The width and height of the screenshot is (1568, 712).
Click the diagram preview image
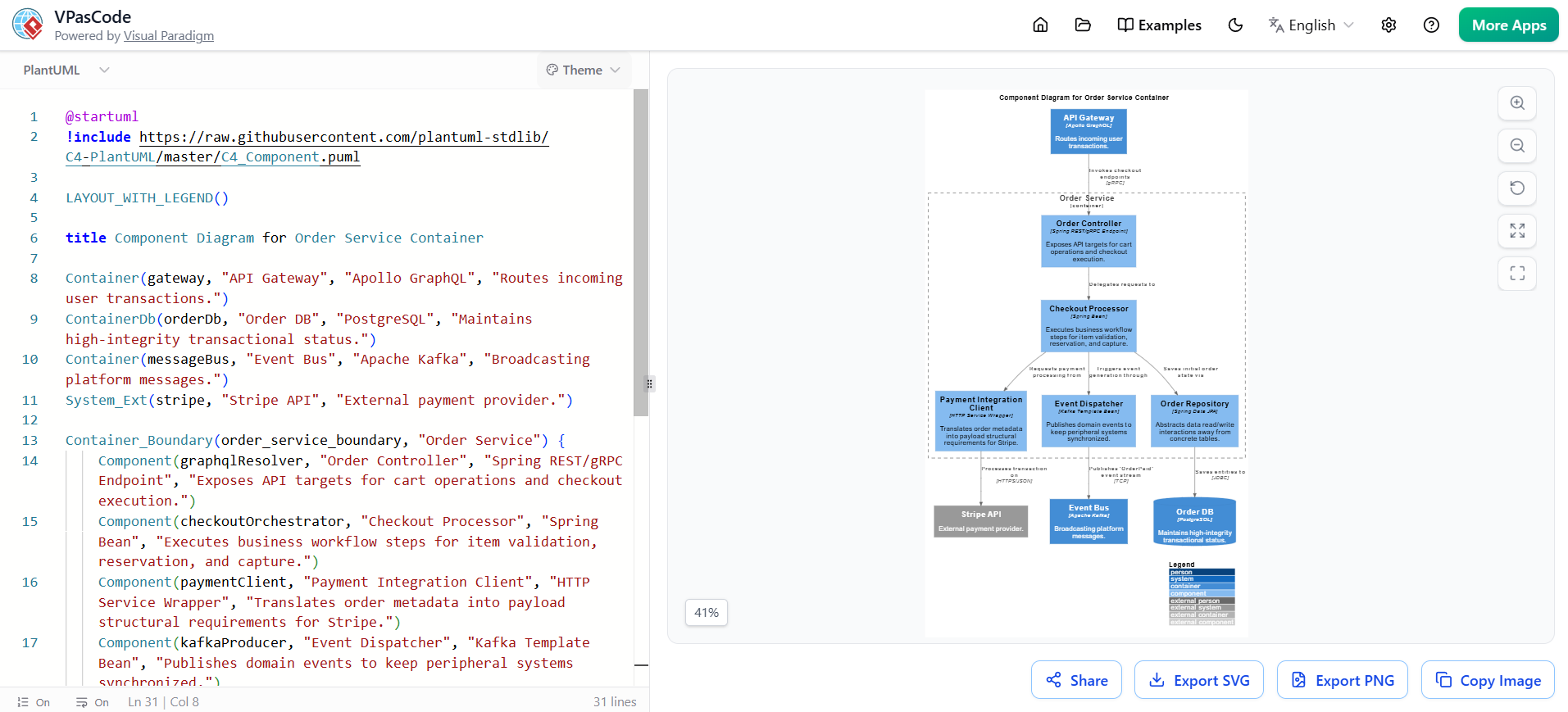pyautogui.click(x=1087, y=363)
